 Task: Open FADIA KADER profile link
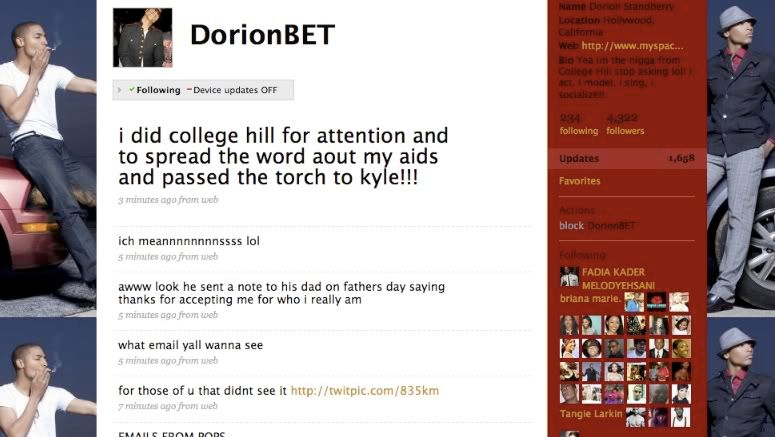[x=613, y=272]
